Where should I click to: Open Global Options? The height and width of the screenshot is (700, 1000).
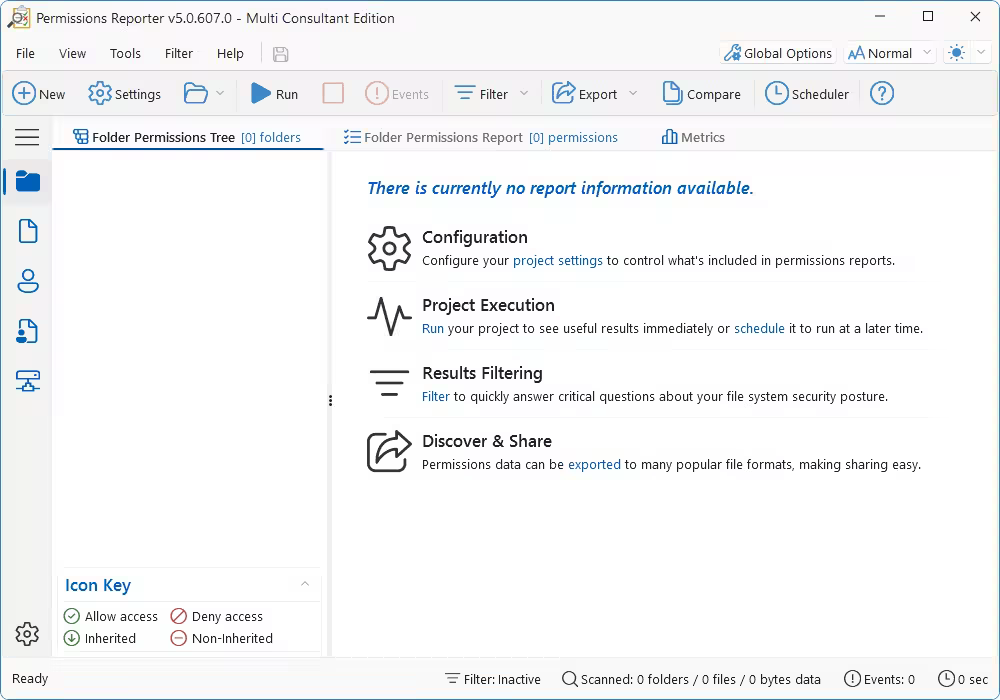(x=777, y=52)
